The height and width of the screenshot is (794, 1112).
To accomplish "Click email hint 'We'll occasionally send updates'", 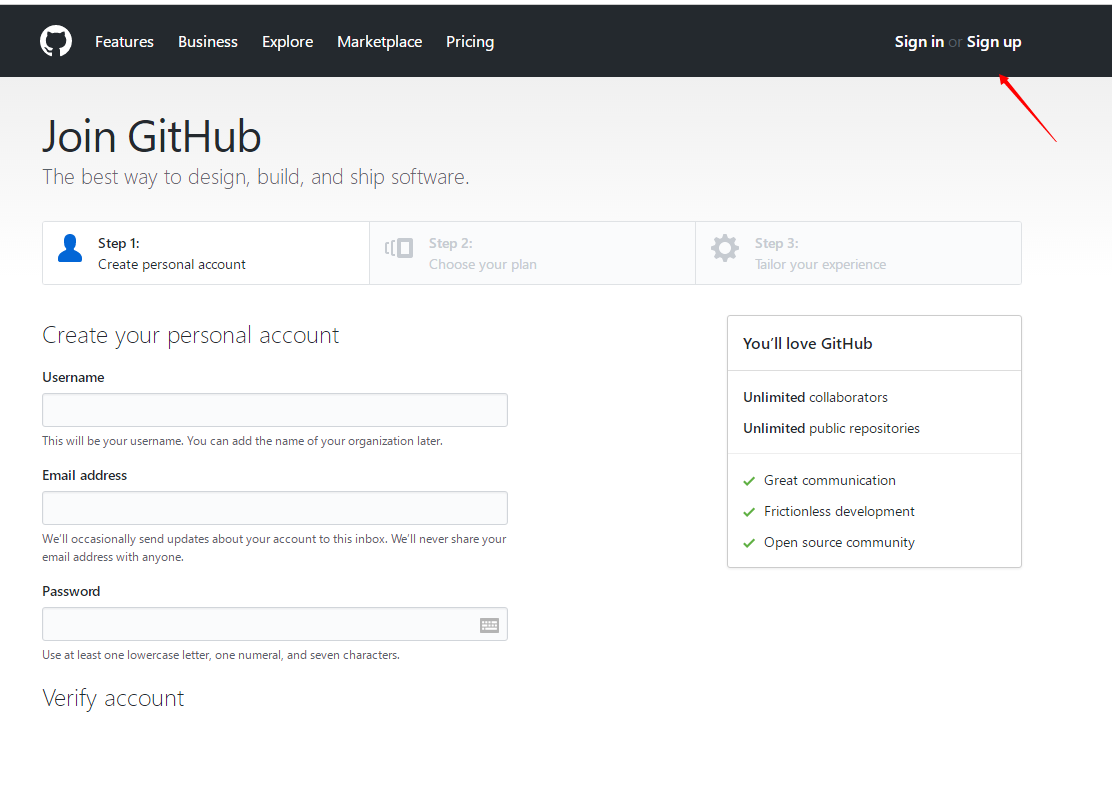I will (x=274, y=548).
